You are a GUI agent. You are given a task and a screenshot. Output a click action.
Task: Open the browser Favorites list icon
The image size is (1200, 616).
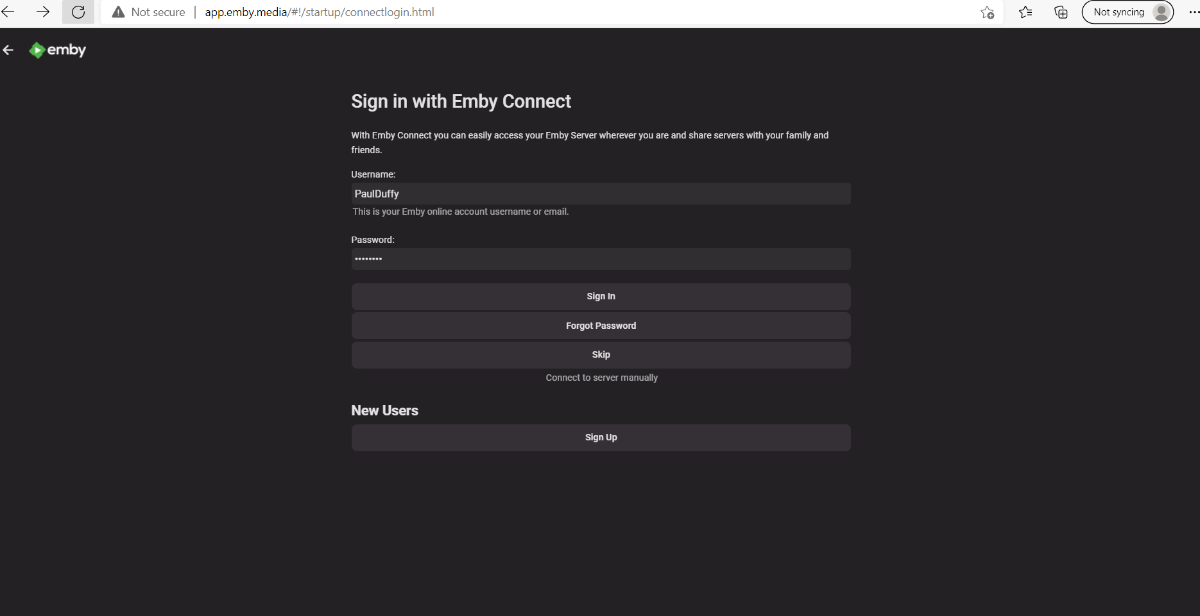click(1025, 12)
